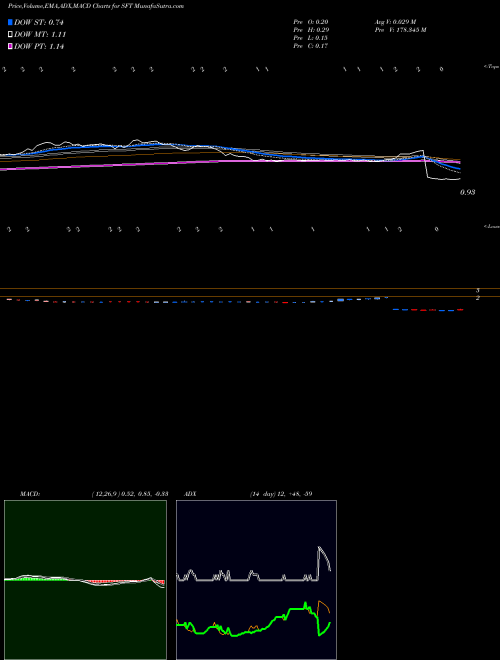Image resolution: width=500 pixels, height=660 pixels.
Task: Click the MACD (12,26,9) values text
Action: pos(130,494)
